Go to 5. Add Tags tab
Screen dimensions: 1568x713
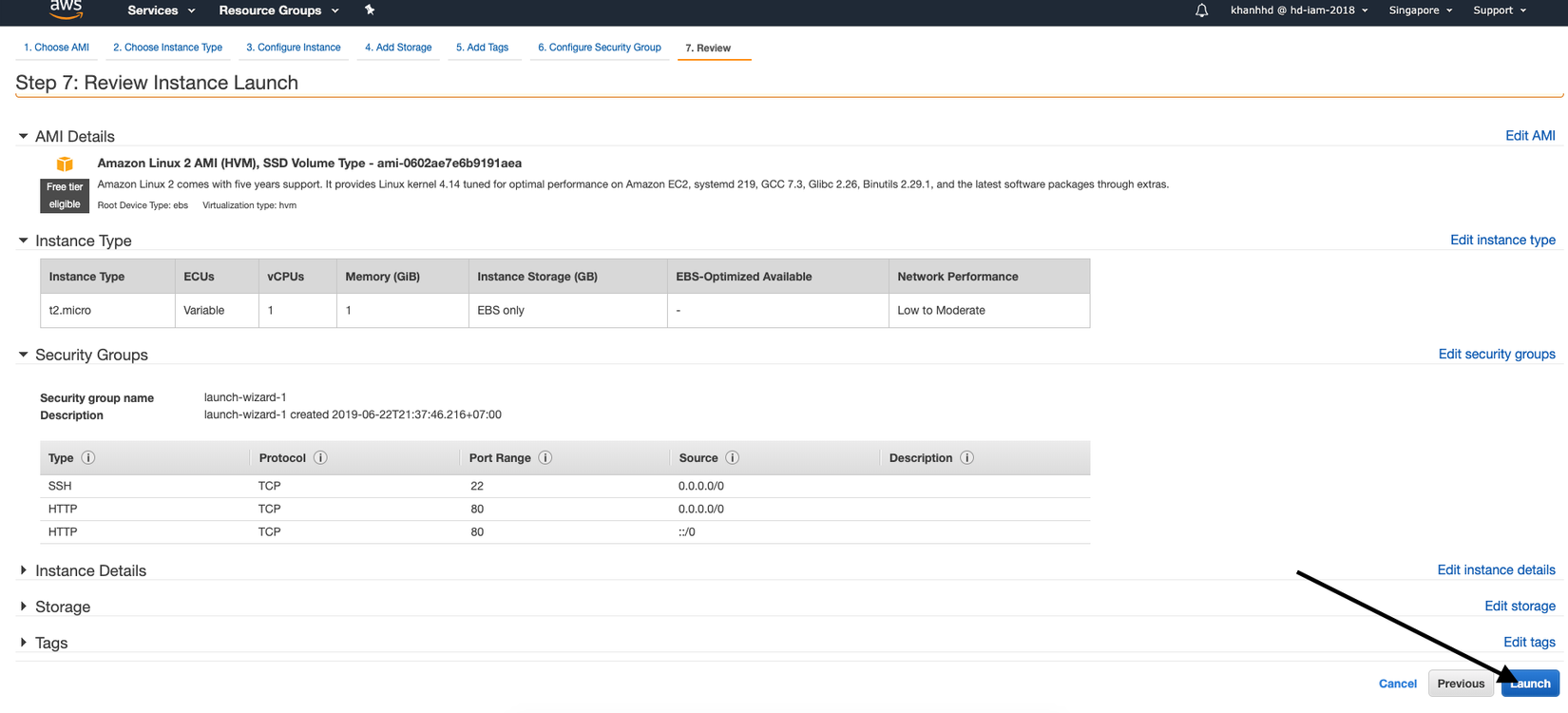coord(483,48)
